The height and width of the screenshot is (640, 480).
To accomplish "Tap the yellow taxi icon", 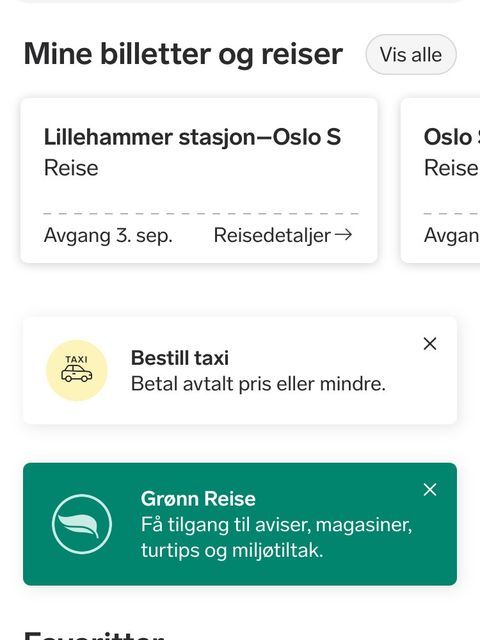I will (77, 371).
